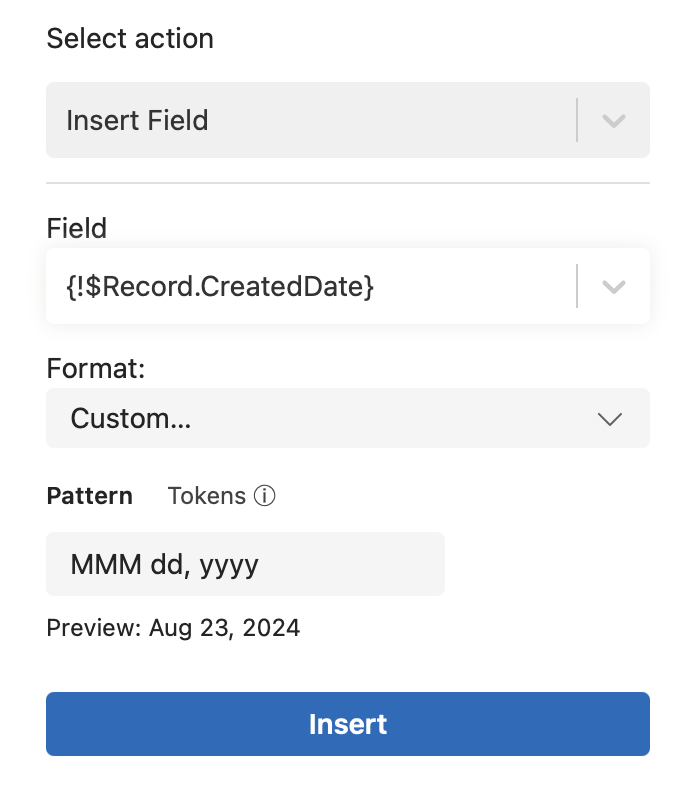Click the blue Insert button
This screenshot has height=794, width=694.
(x=348, y=724)
